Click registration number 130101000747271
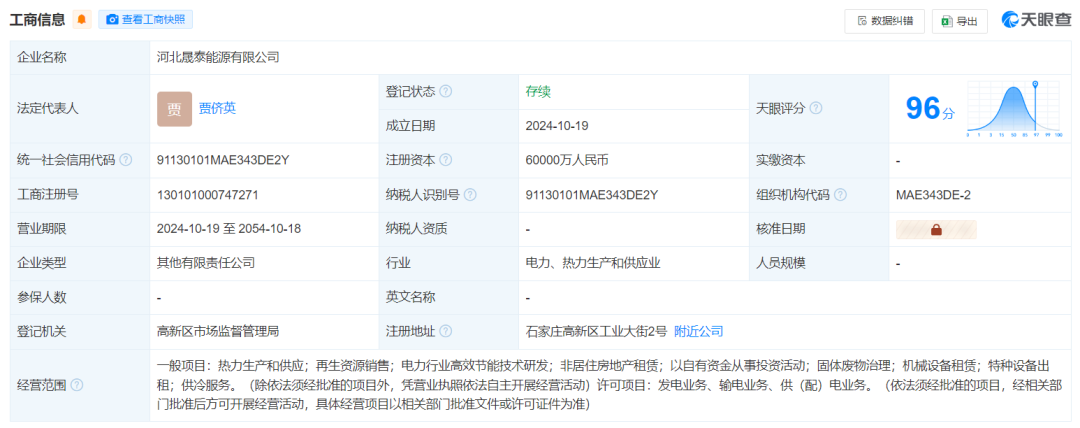1080x428 pixels. click(207, 194)
